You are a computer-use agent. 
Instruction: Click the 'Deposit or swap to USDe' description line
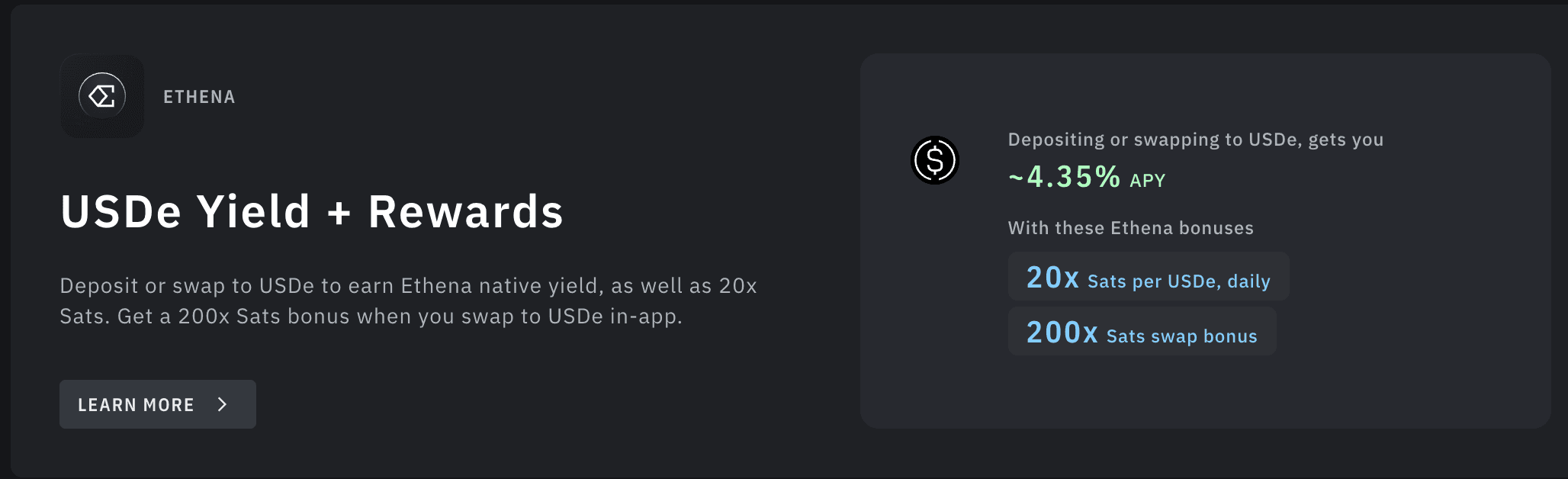point(328,286)
